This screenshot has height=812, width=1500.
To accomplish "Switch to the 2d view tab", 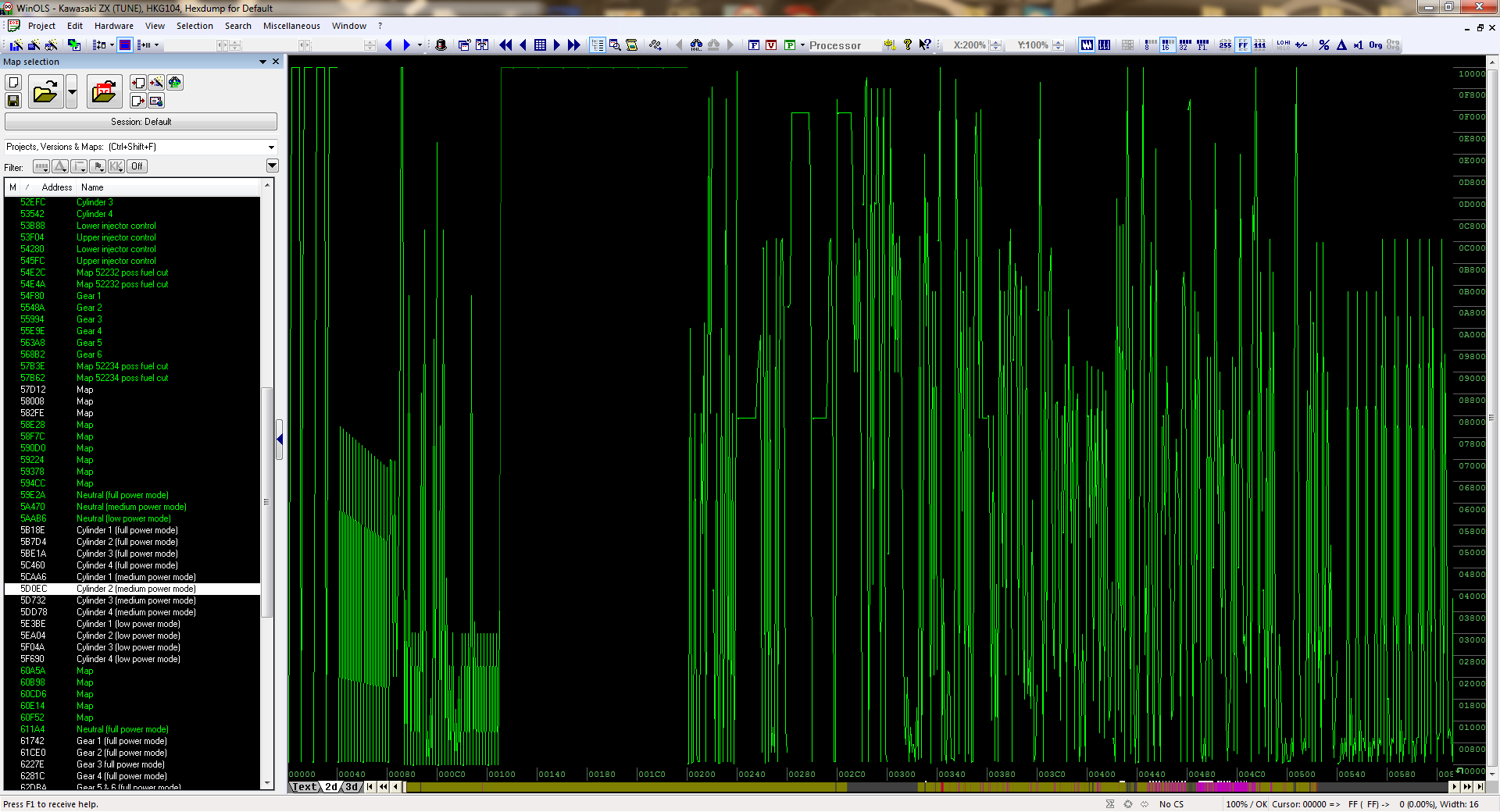I will click(332, 787).
